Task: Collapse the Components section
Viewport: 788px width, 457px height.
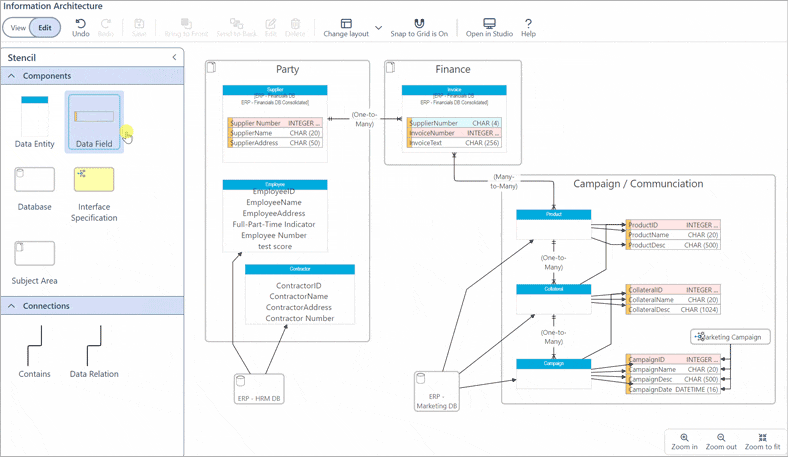Action: 12,76
